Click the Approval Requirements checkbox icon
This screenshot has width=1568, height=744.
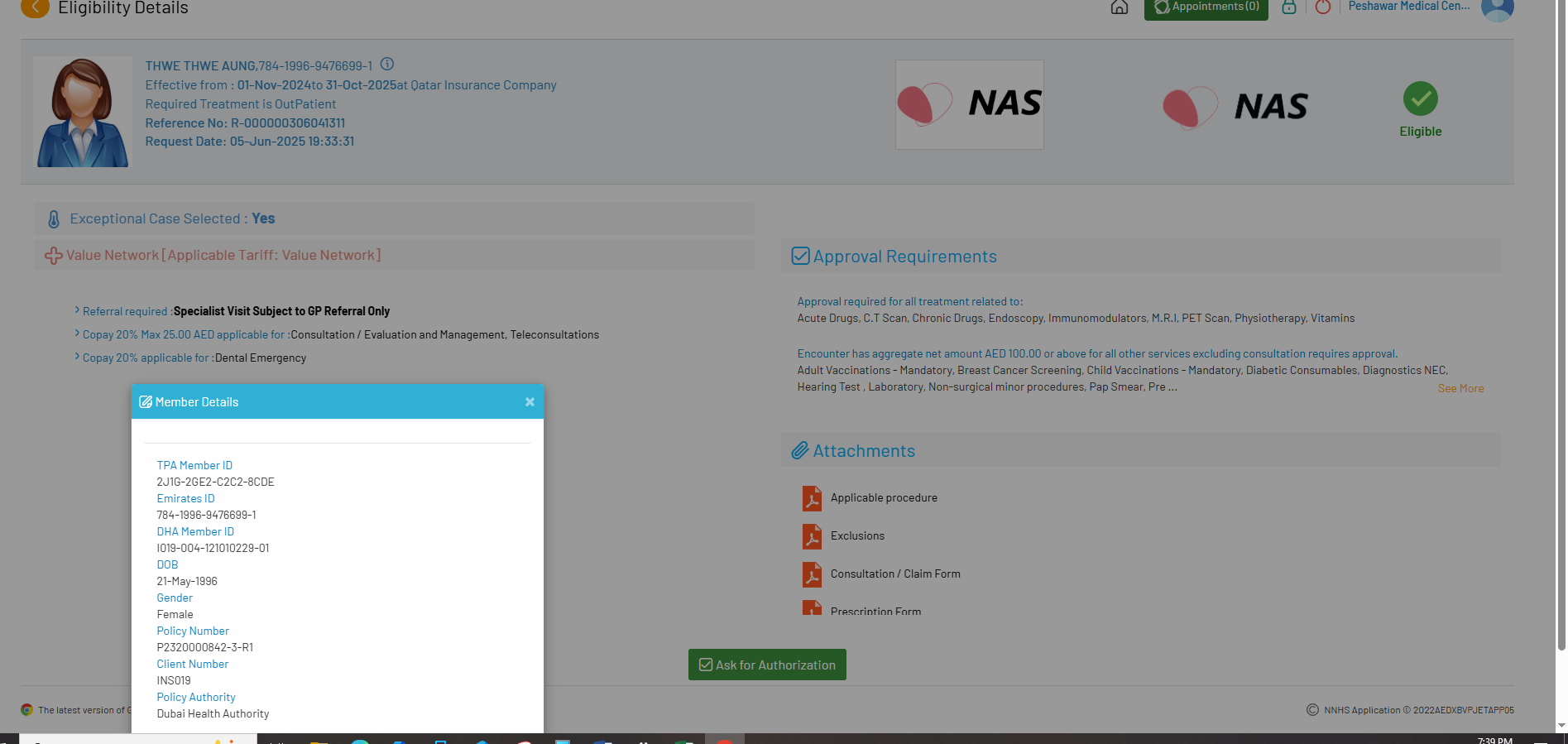[x=801, y=256]
